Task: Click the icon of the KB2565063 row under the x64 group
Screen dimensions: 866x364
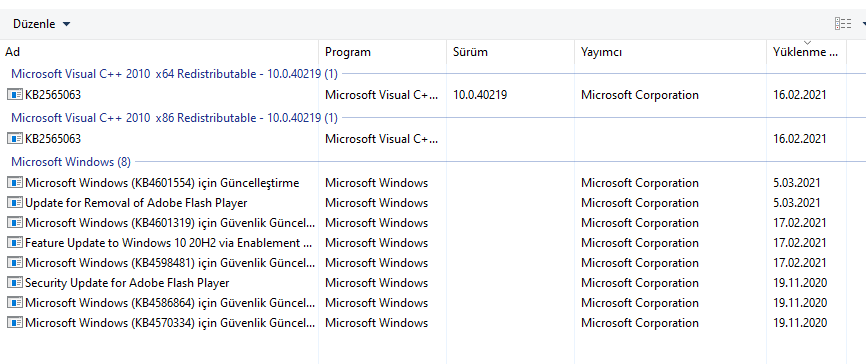Action: (15, 94)
